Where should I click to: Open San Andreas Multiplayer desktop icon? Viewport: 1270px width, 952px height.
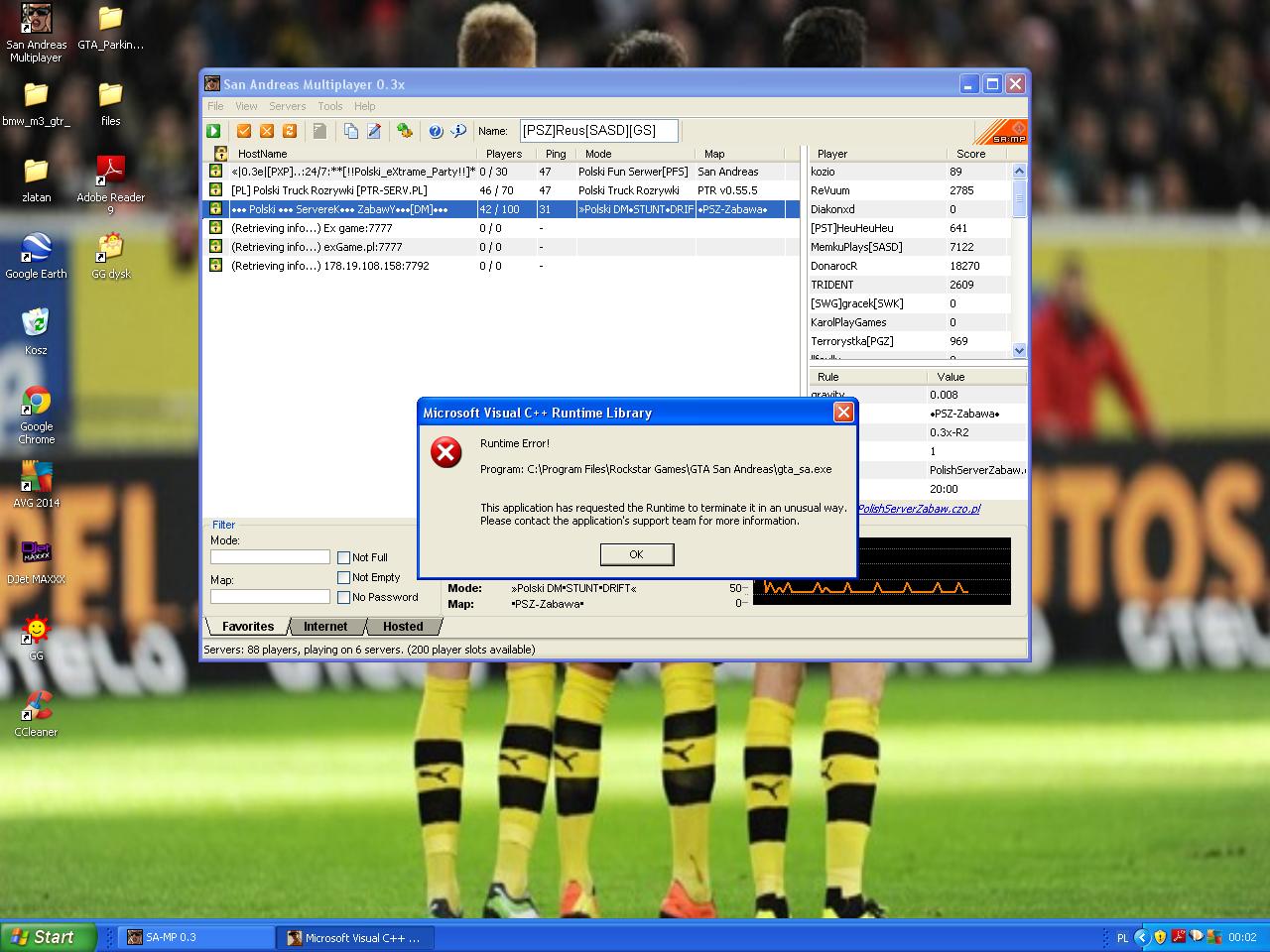coord(36,33)
